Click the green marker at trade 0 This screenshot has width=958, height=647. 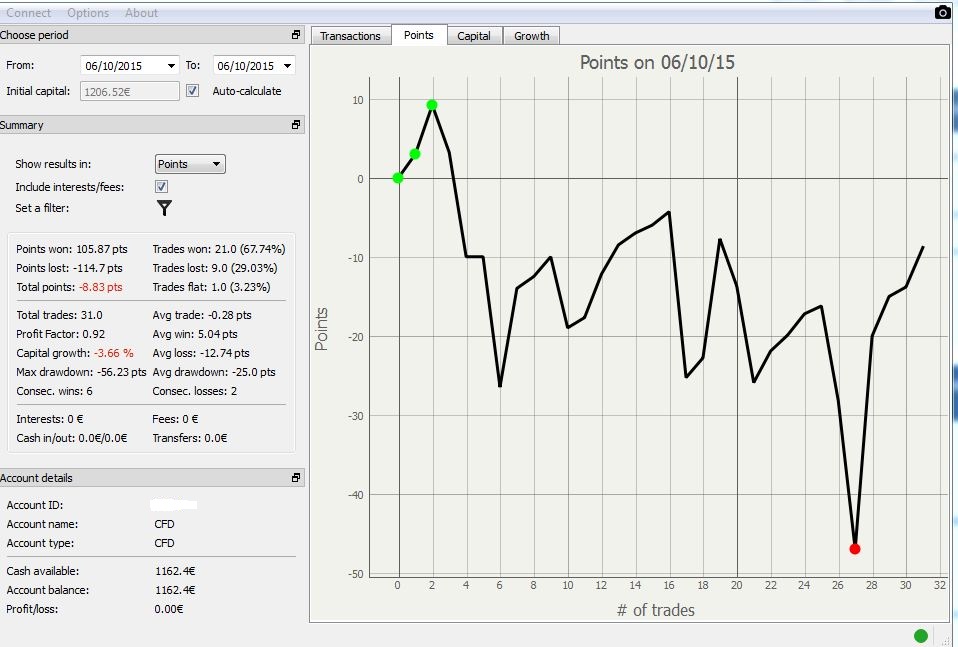coord(398,178)
